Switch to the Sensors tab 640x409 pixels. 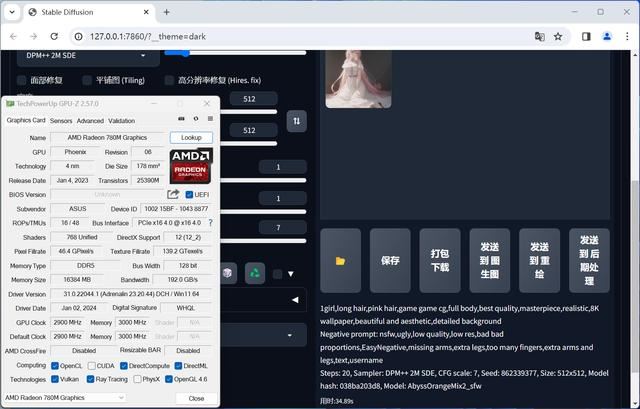point(61,120)
